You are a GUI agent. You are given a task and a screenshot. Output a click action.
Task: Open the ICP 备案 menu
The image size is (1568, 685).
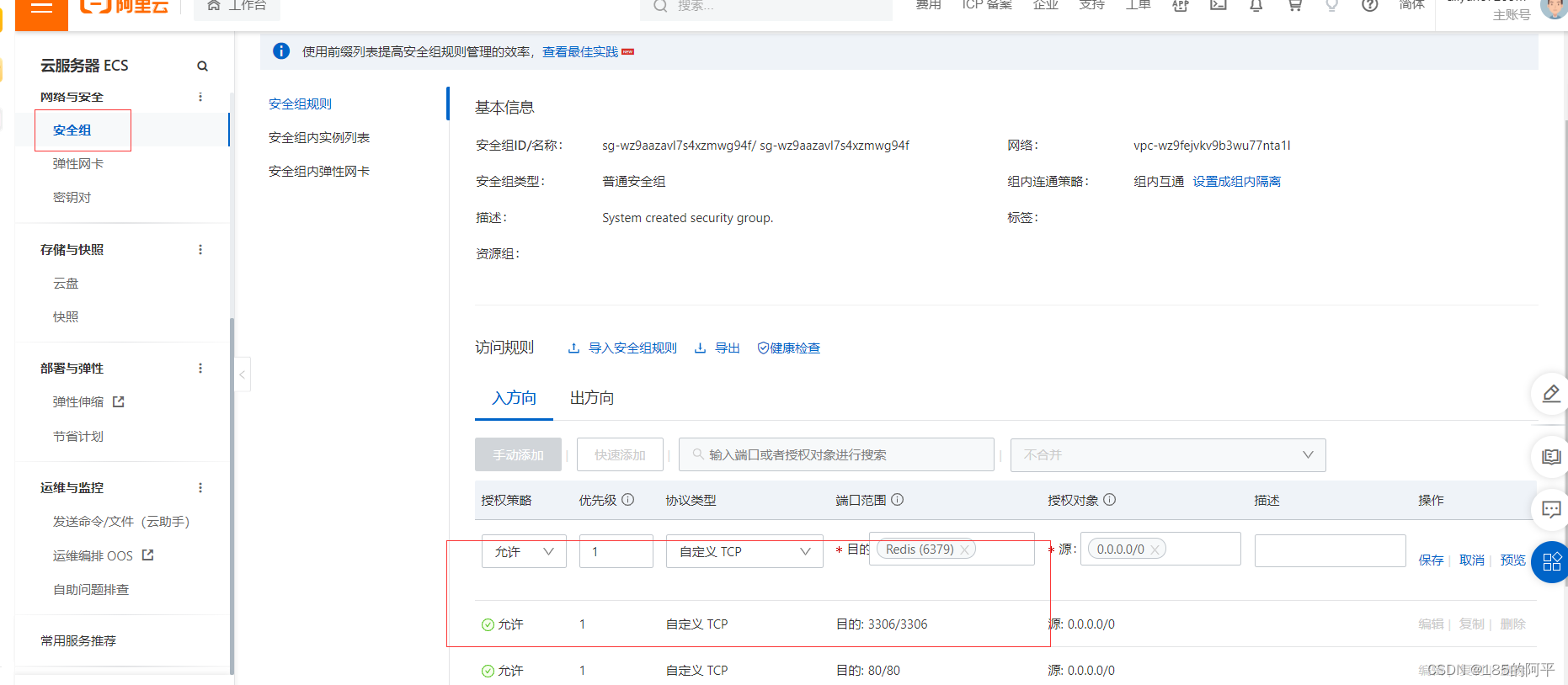(987, 5)
